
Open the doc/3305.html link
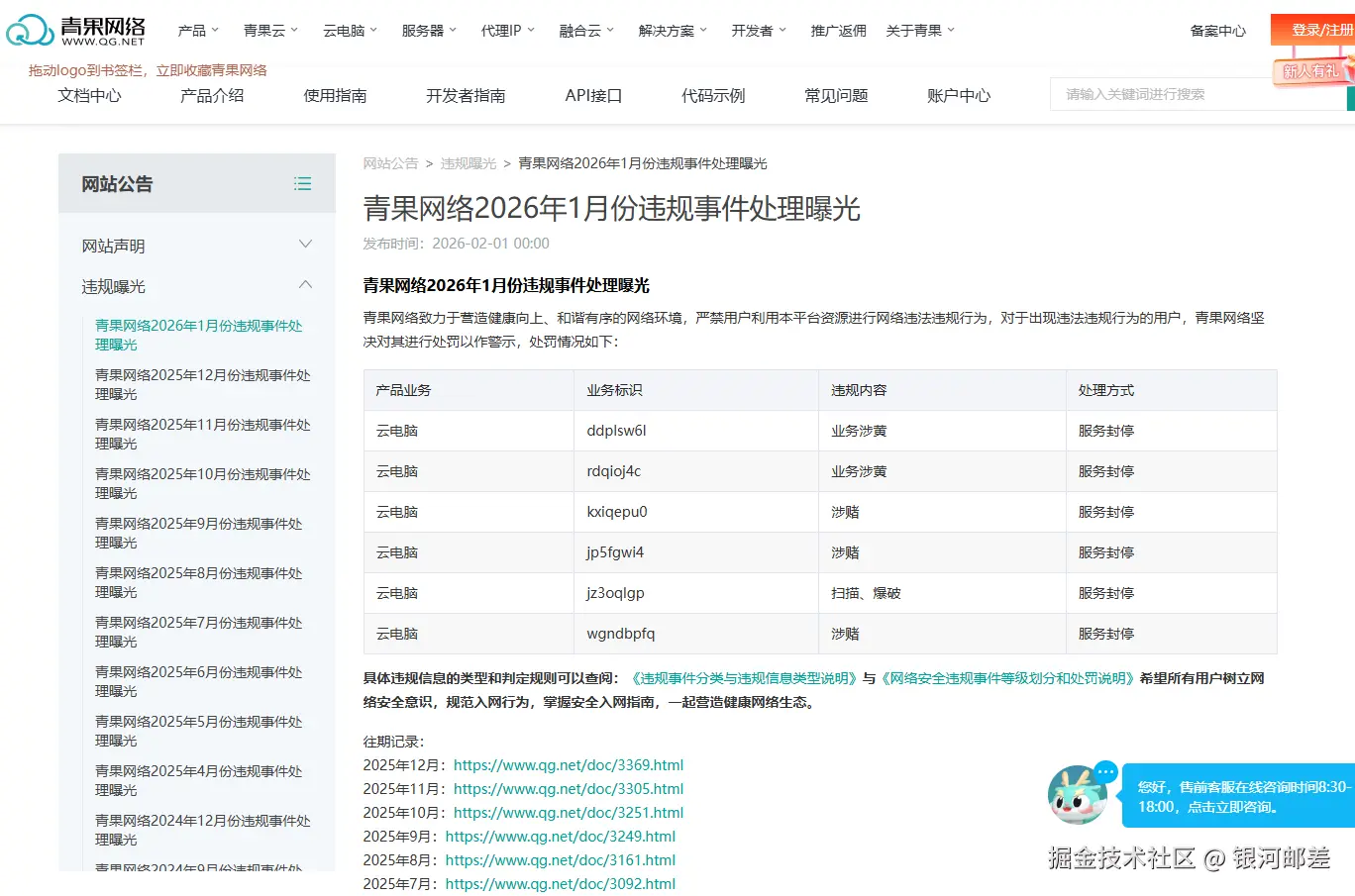(x=569, y=789)
